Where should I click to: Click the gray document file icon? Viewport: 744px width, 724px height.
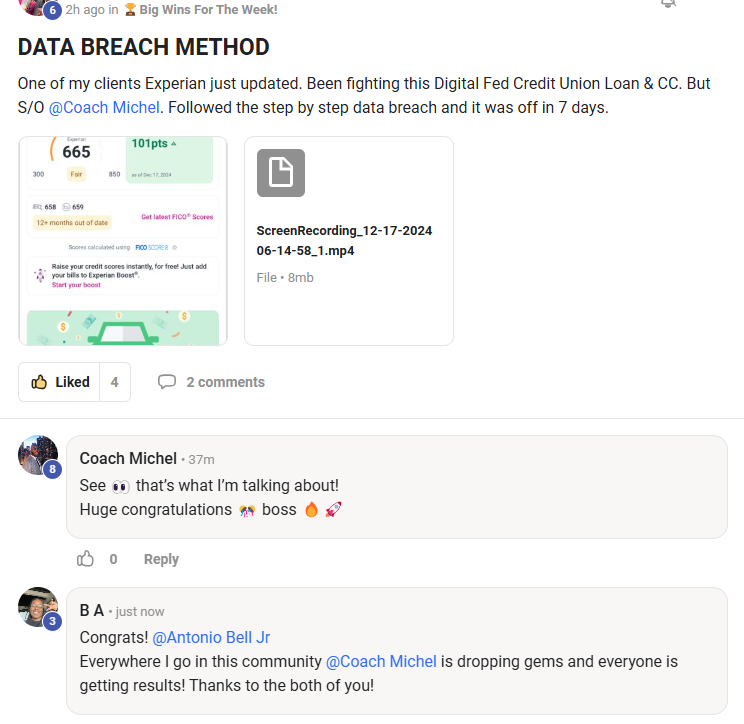click(x=280, y=173)
